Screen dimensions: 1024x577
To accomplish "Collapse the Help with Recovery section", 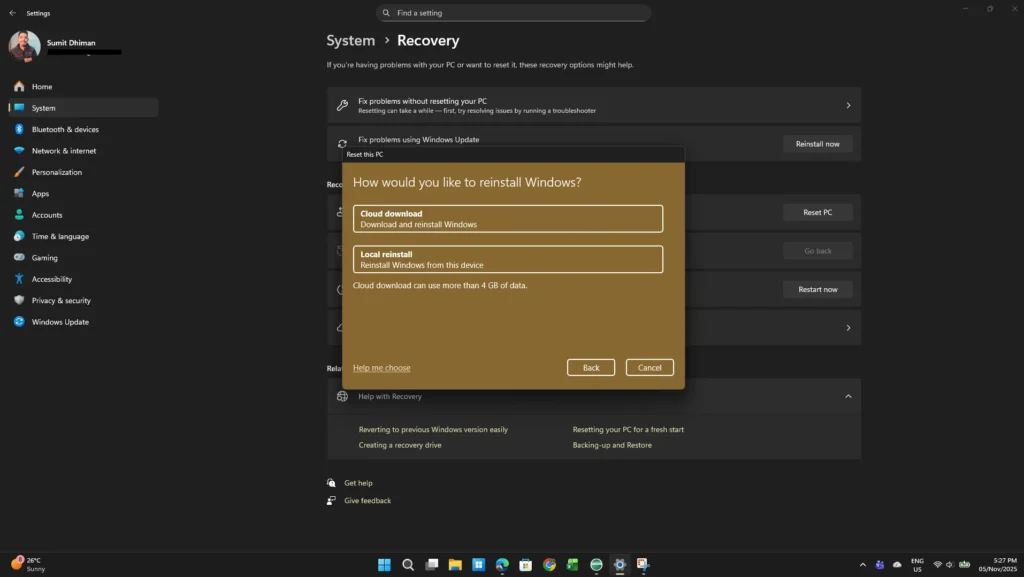I will (x=848, y=396).
